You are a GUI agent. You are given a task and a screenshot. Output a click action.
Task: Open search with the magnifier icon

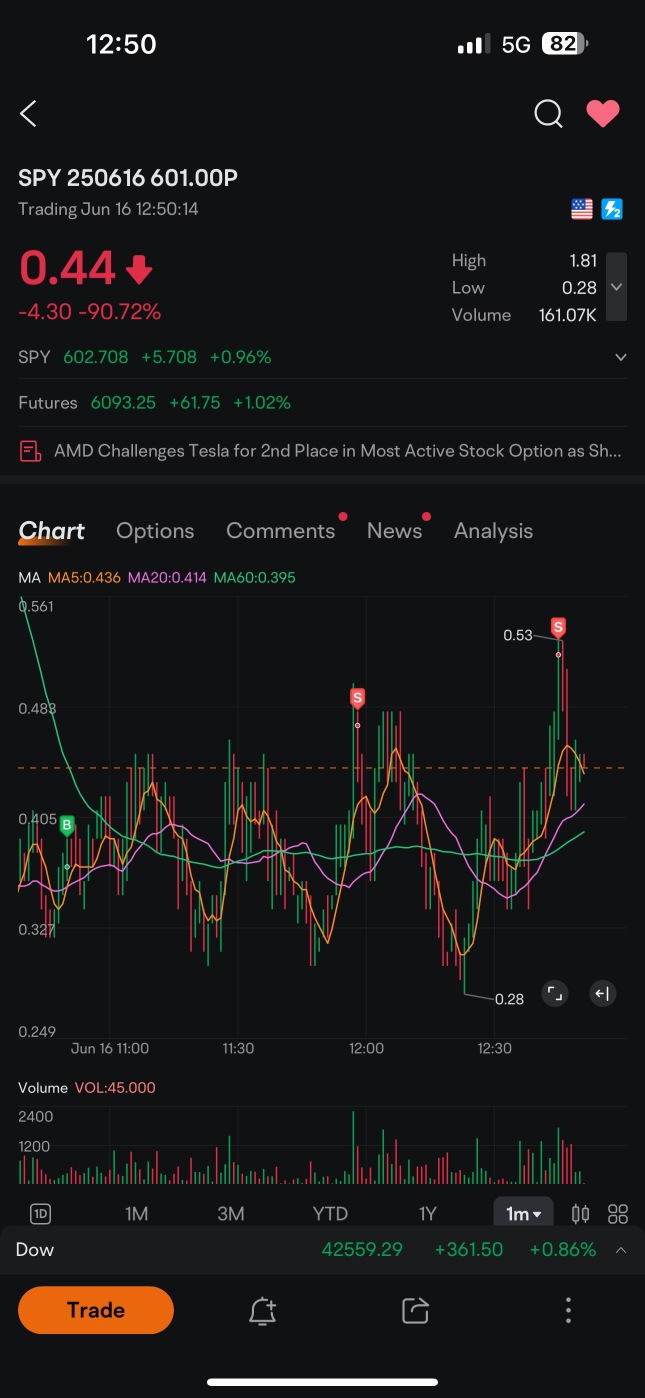[548, 114]
